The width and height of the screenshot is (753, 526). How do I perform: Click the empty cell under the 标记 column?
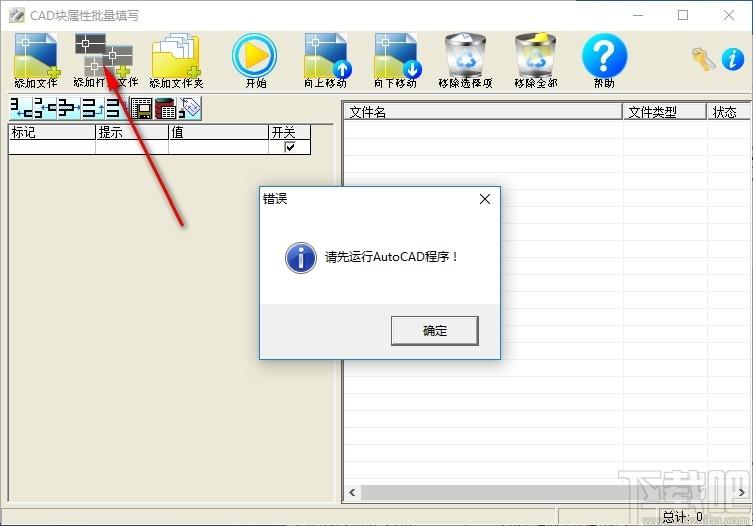[x=52, y=147]
